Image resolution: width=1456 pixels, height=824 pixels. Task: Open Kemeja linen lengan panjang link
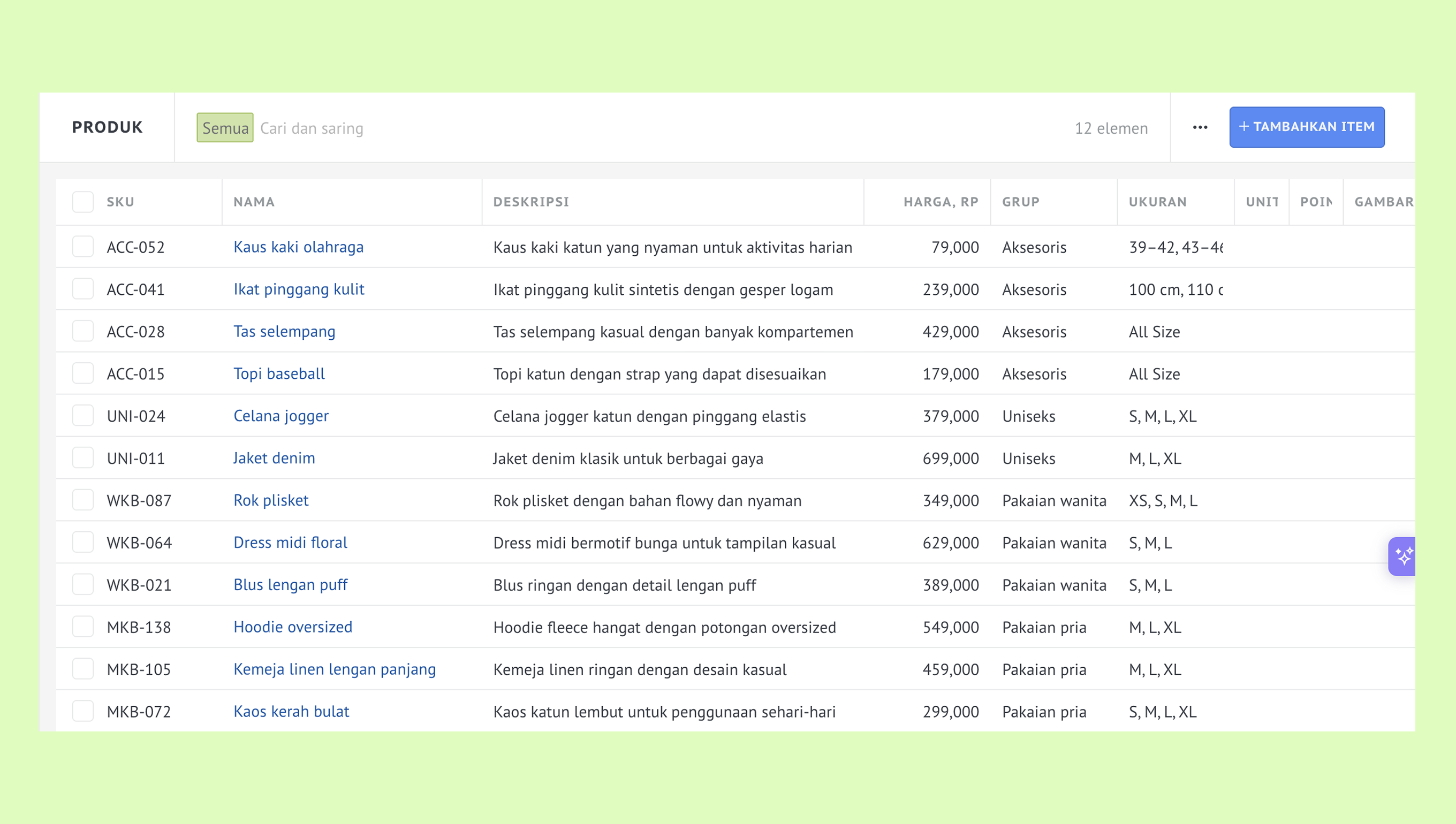click(x=335, y=669)
